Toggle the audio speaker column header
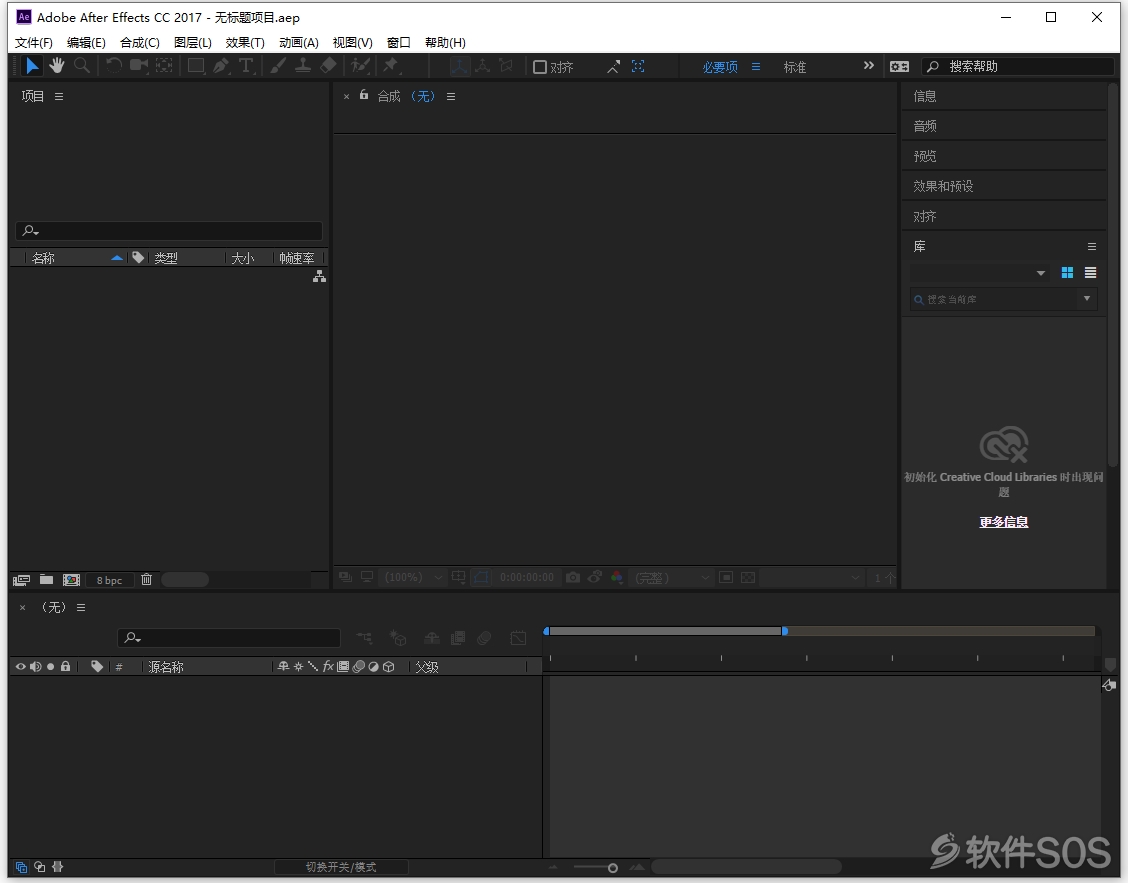 (x=35, y=667)
